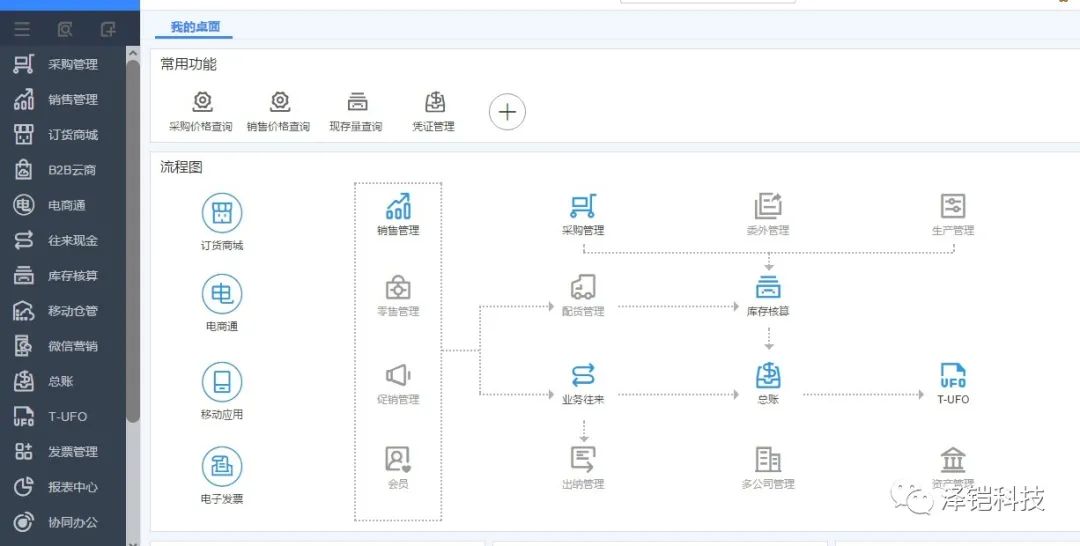The image size is (1080, 546).
Task: Collapse sidebar using hamburger menu icon
Action: tap(22, 29)
